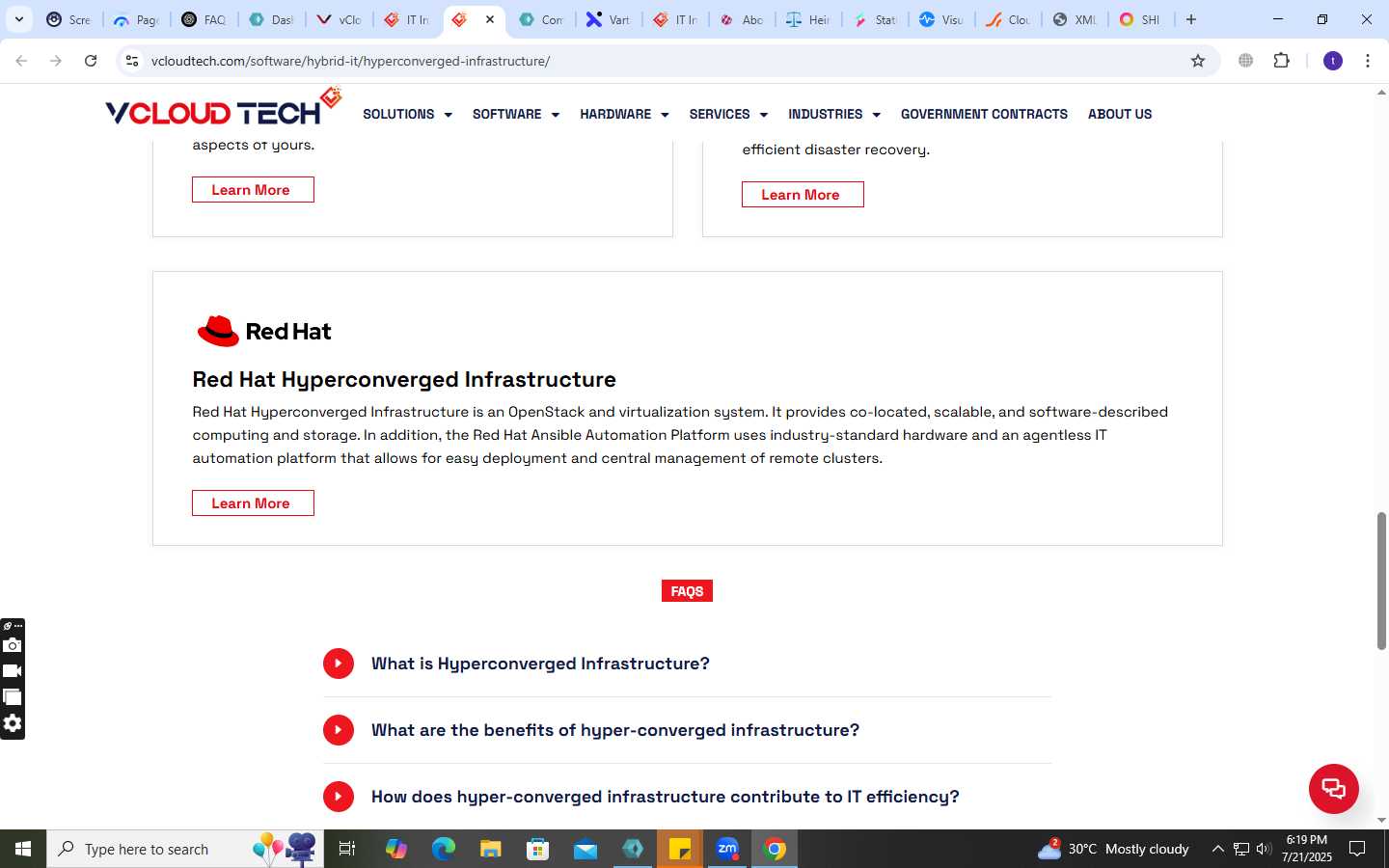1389x868 pixels.
Task: Reload the page with the refresh icon
Action: pos(91,61)
